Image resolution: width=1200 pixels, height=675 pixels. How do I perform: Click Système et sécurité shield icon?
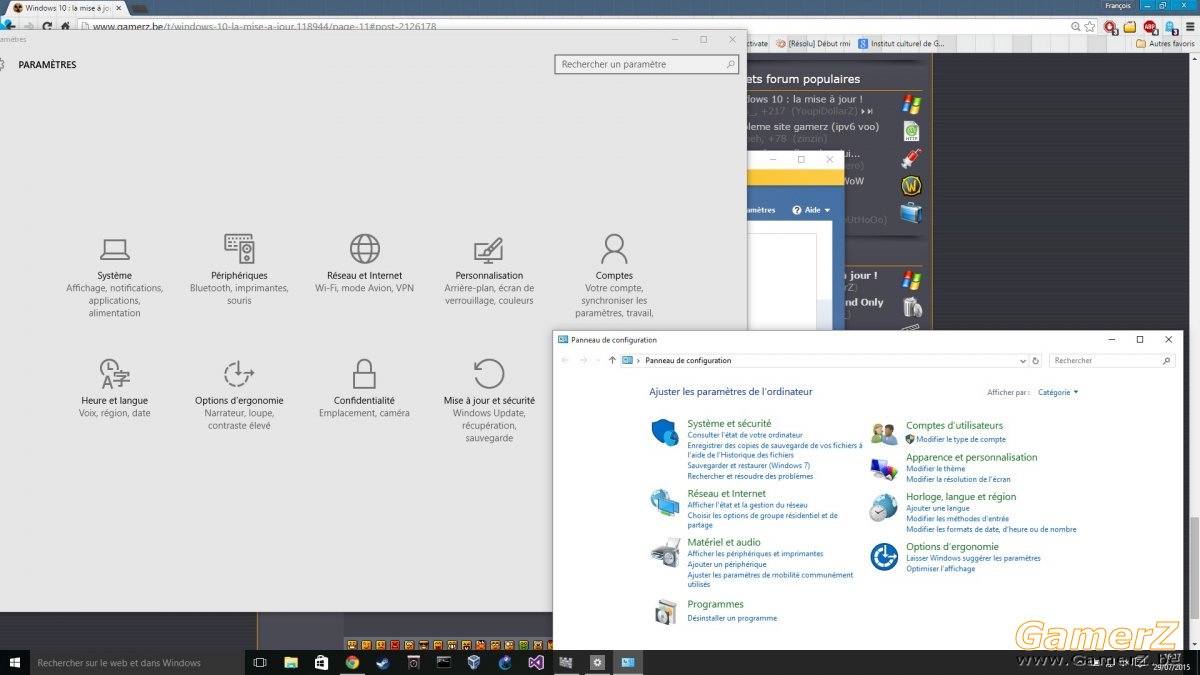click(x=665, y=432)
